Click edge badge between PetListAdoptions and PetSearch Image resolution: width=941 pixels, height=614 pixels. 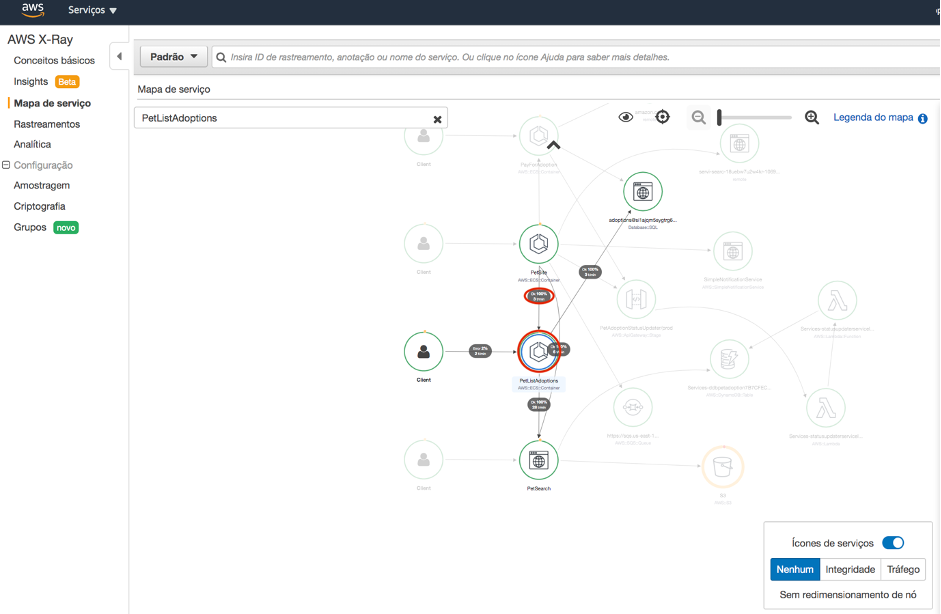[539, 405]
